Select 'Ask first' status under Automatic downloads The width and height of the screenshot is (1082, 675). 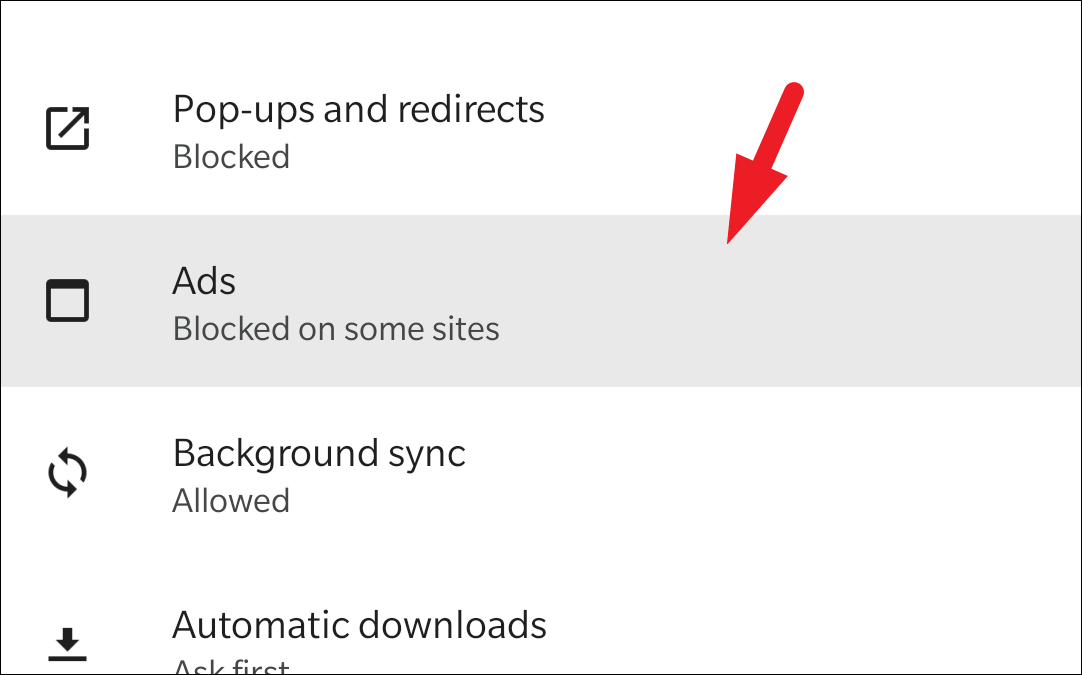[x=231, y=665]
